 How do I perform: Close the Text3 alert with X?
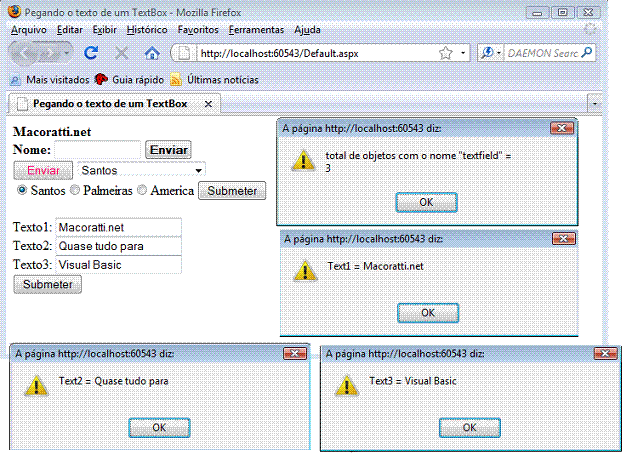[605, 353]
